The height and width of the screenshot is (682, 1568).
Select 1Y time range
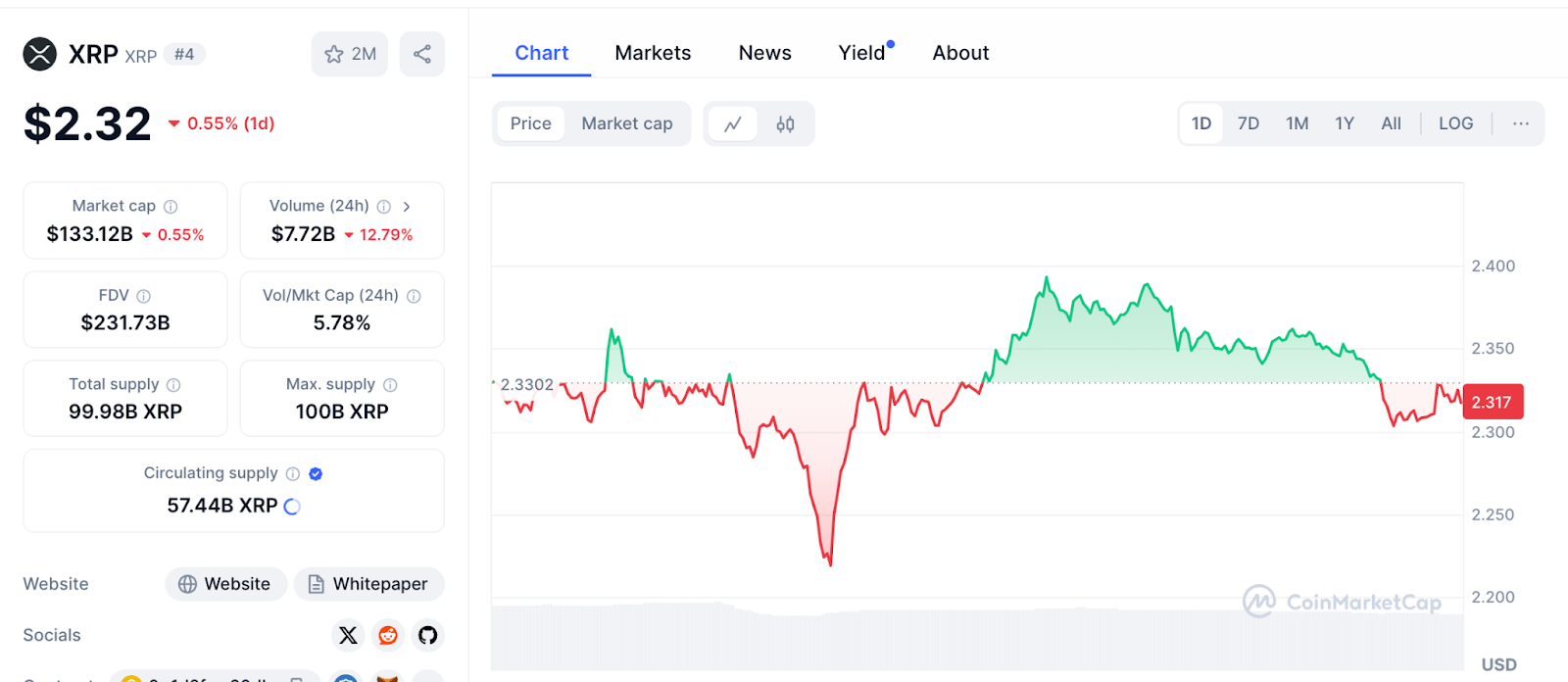(1345, 123)
